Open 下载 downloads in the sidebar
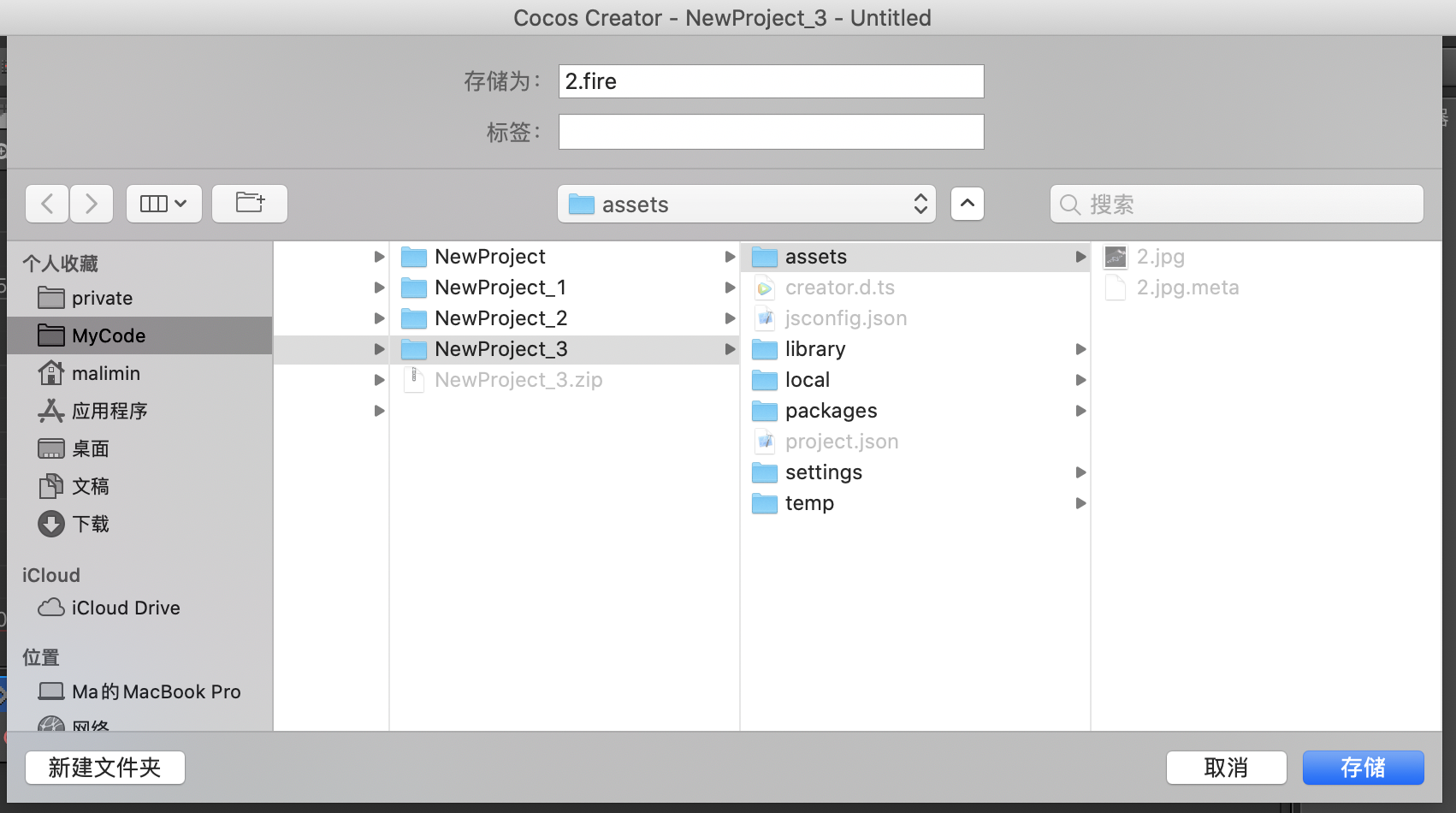 (139, 524)
